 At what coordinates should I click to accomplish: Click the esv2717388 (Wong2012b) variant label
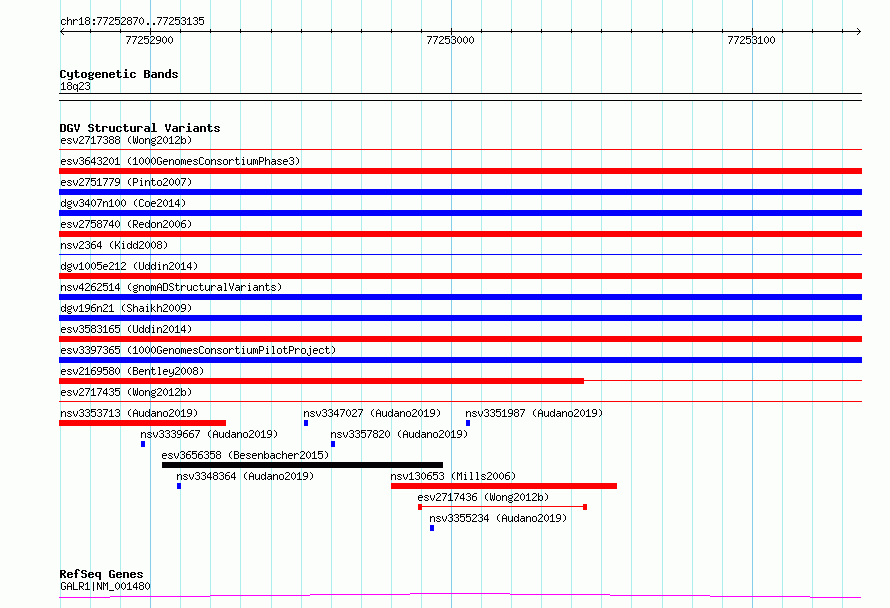[126, 140]
